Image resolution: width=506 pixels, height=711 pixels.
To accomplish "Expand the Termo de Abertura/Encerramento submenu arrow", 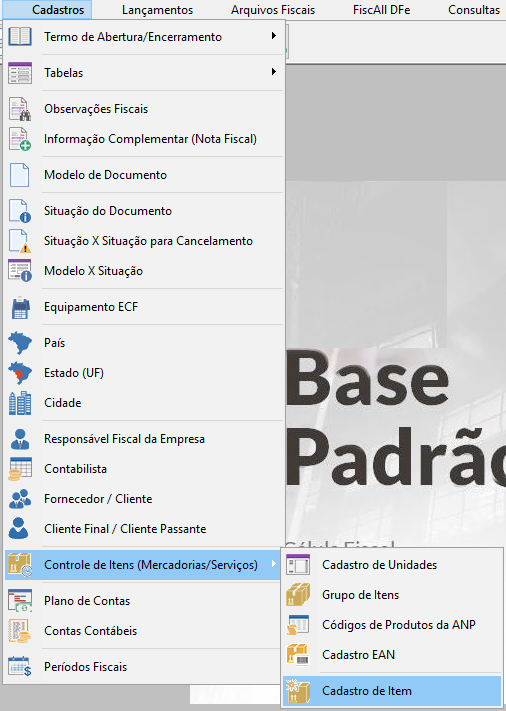I will [273, 35].
